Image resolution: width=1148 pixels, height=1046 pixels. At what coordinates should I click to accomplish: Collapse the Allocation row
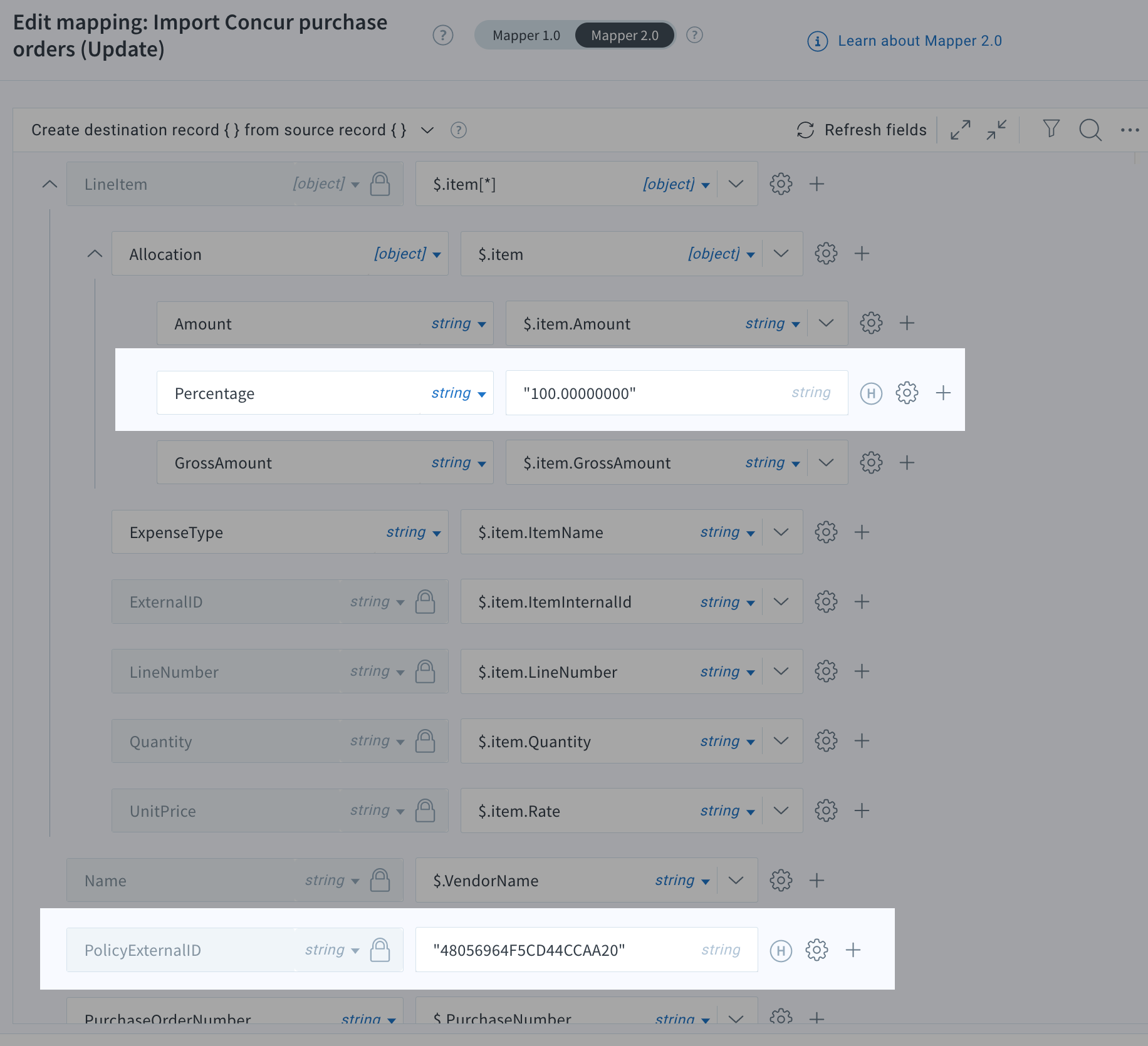click(95, 254)
